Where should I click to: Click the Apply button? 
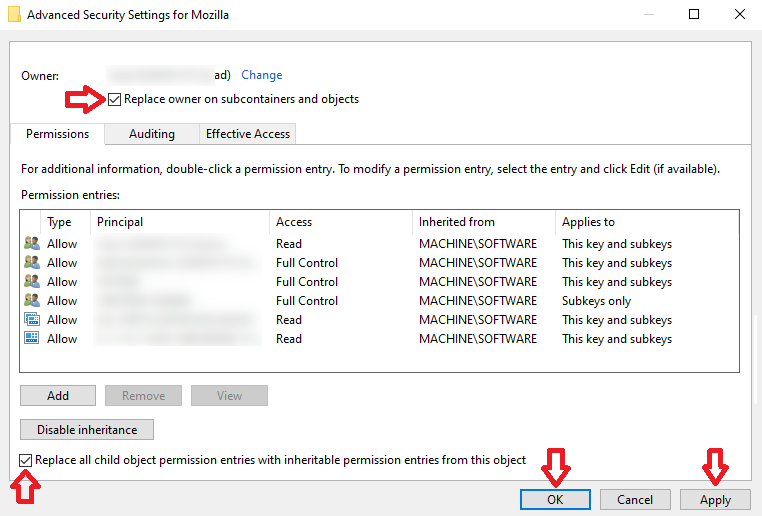pos(715,500)
